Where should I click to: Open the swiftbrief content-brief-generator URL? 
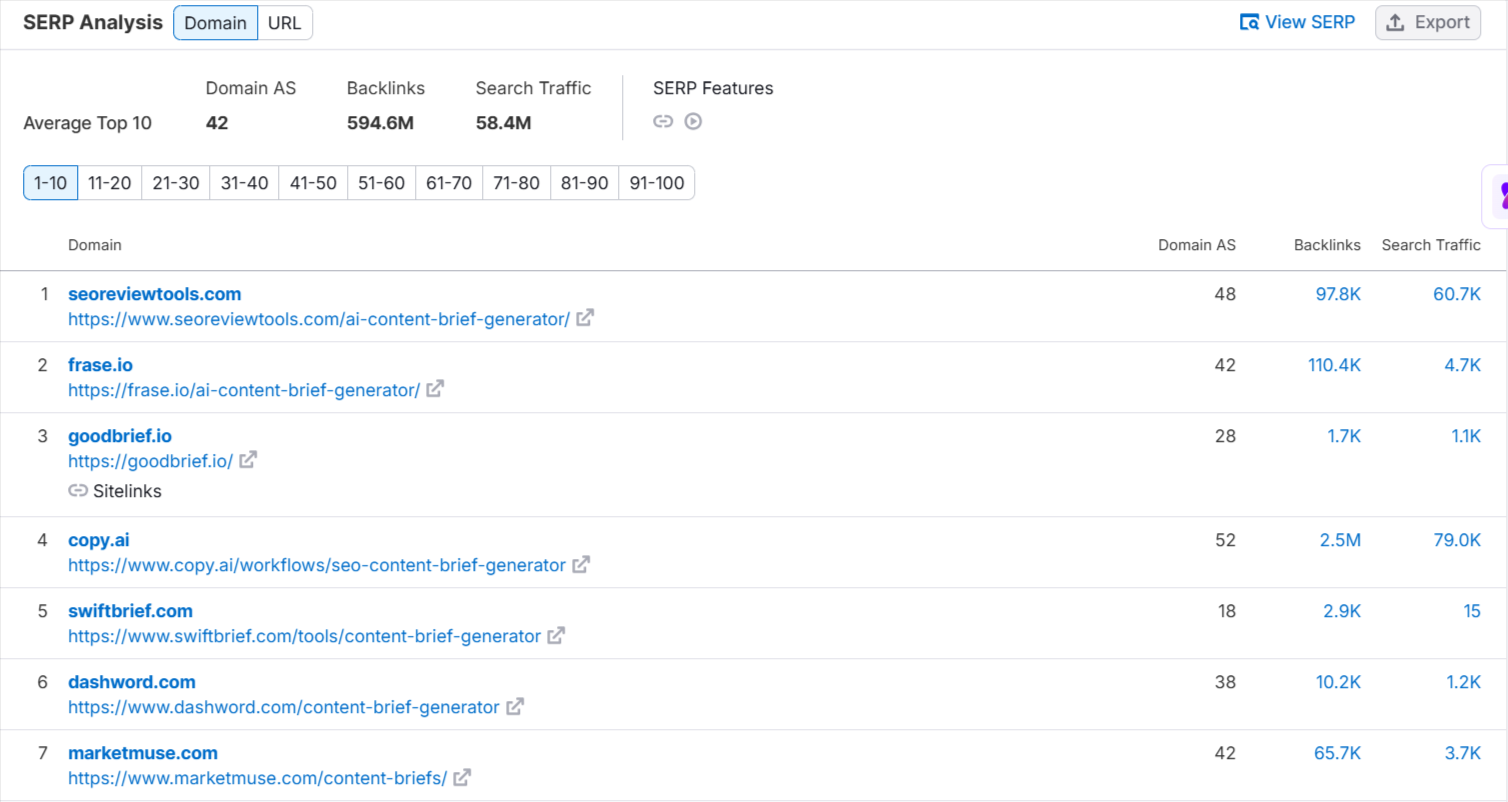click(x=304, y=636)
